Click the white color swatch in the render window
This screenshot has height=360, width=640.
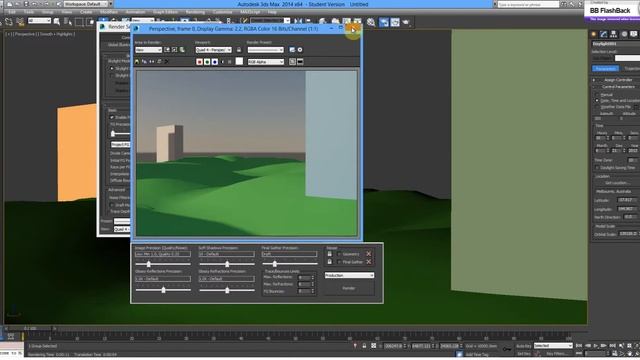(x=239, y=61)
